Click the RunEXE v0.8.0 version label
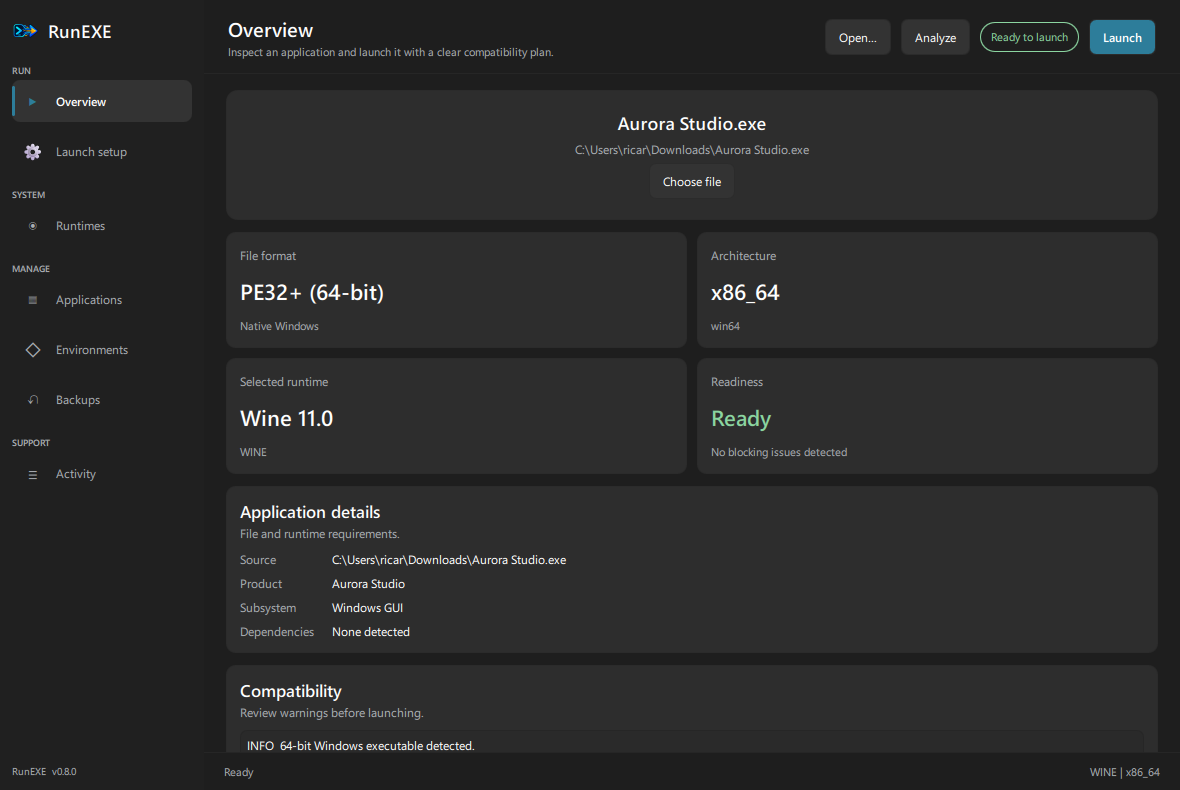1180x790 pixels. (x=44, y=772)
